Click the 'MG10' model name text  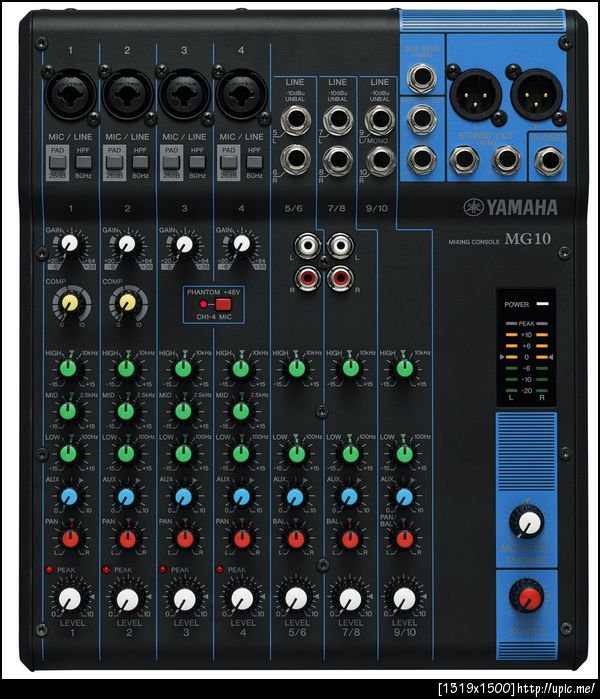tap(528, 239)
